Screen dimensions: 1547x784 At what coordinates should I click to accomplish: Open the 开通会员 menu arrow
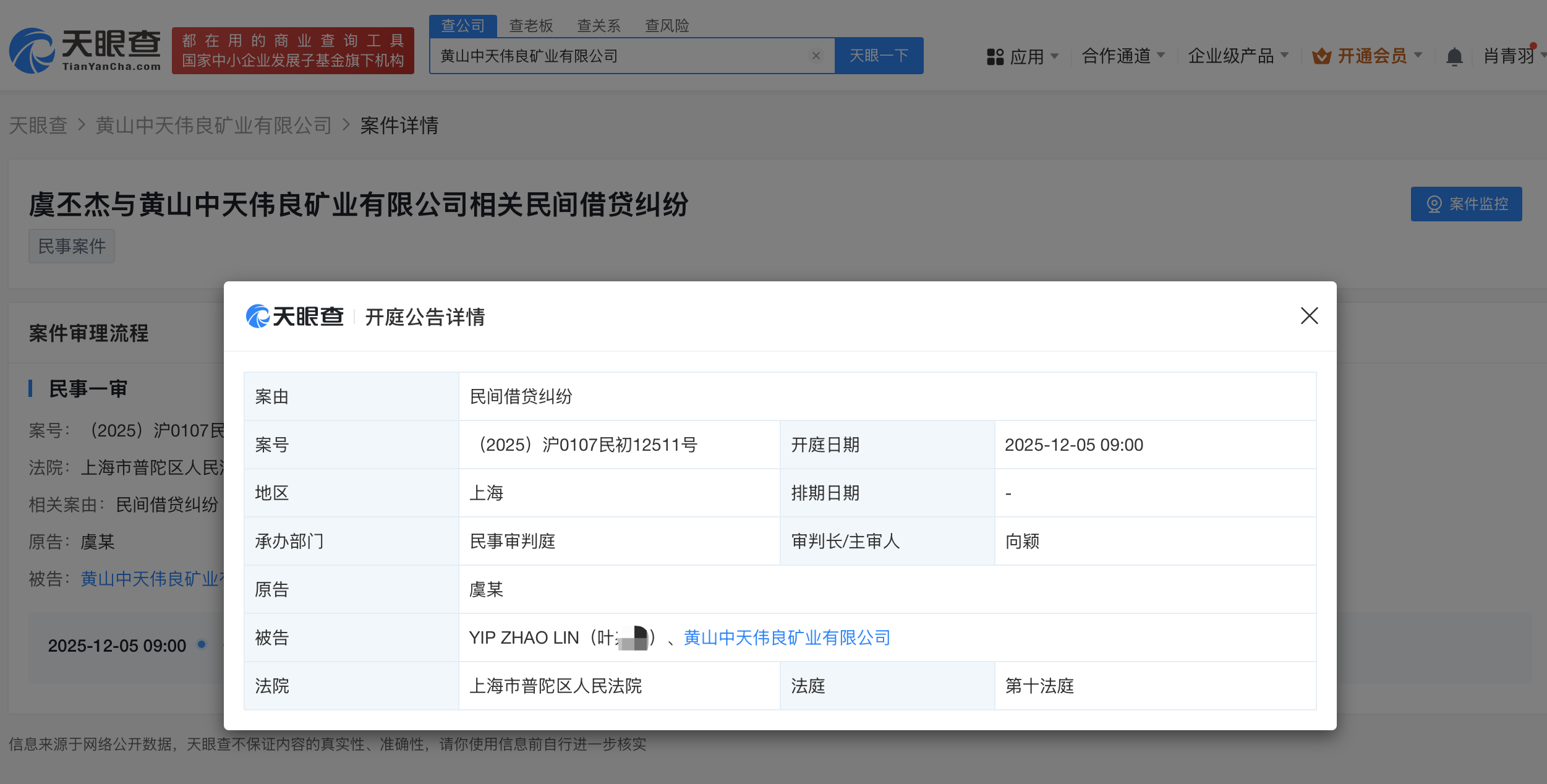[1418, 56]
